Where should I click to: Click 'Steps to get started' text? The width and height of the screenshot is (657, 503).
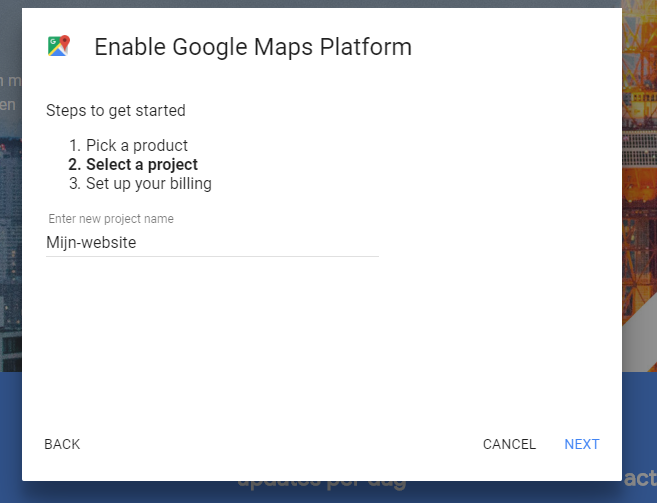pos(116,111)
